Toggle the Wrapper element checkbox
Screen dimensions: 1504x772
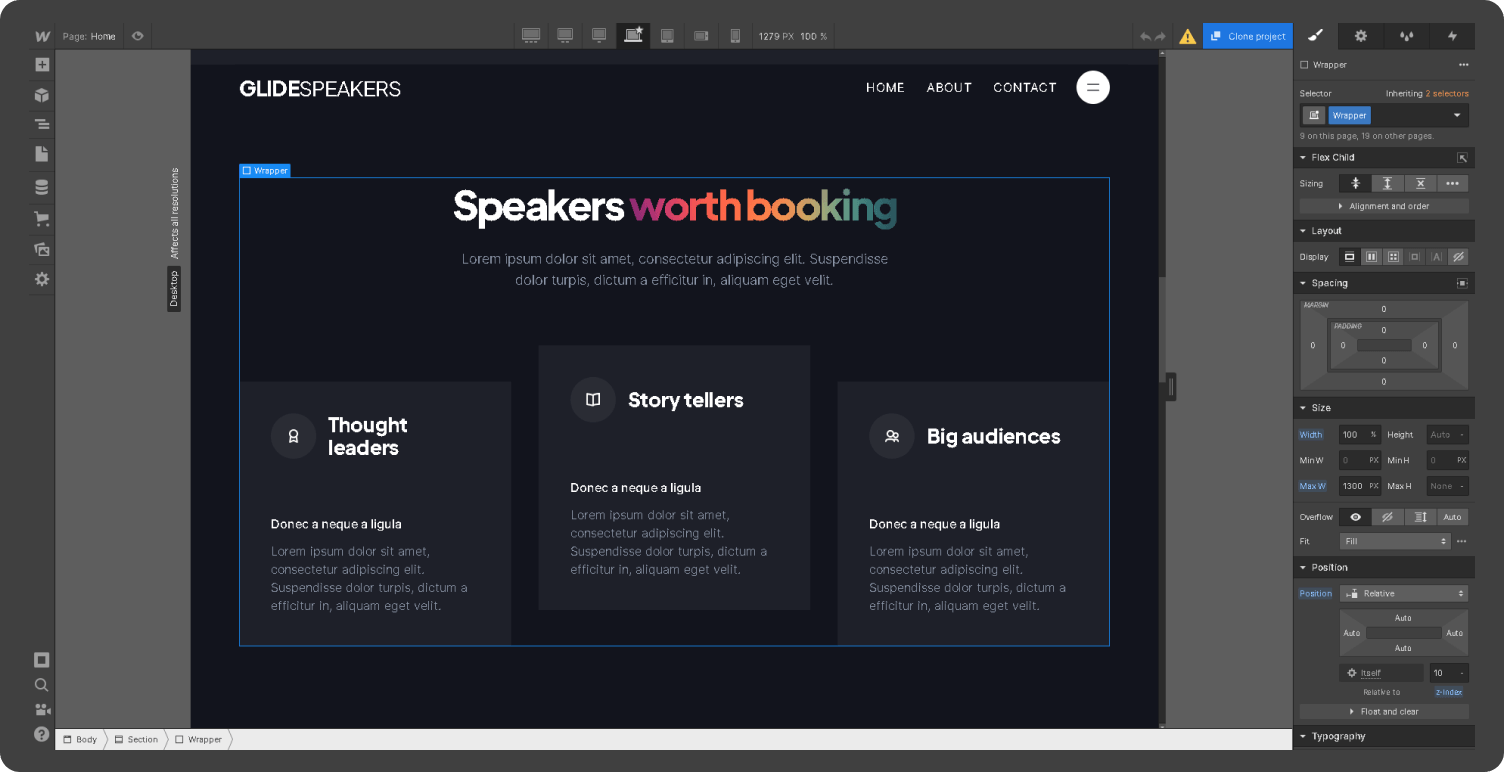(1304, 65)
